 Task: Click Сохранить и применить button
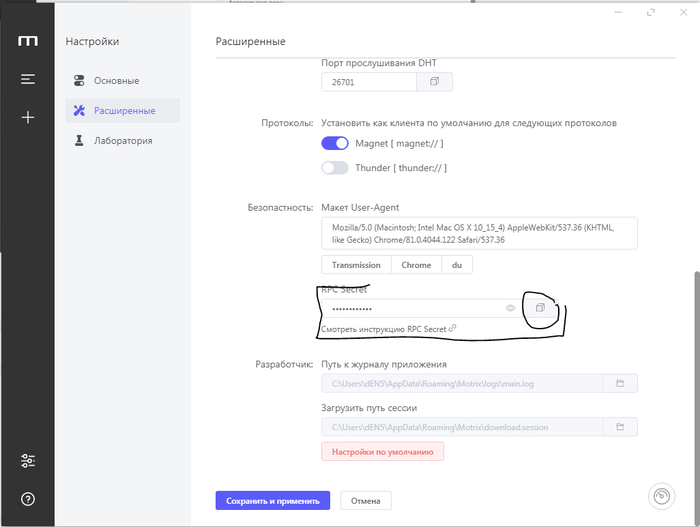coord(272,501)
